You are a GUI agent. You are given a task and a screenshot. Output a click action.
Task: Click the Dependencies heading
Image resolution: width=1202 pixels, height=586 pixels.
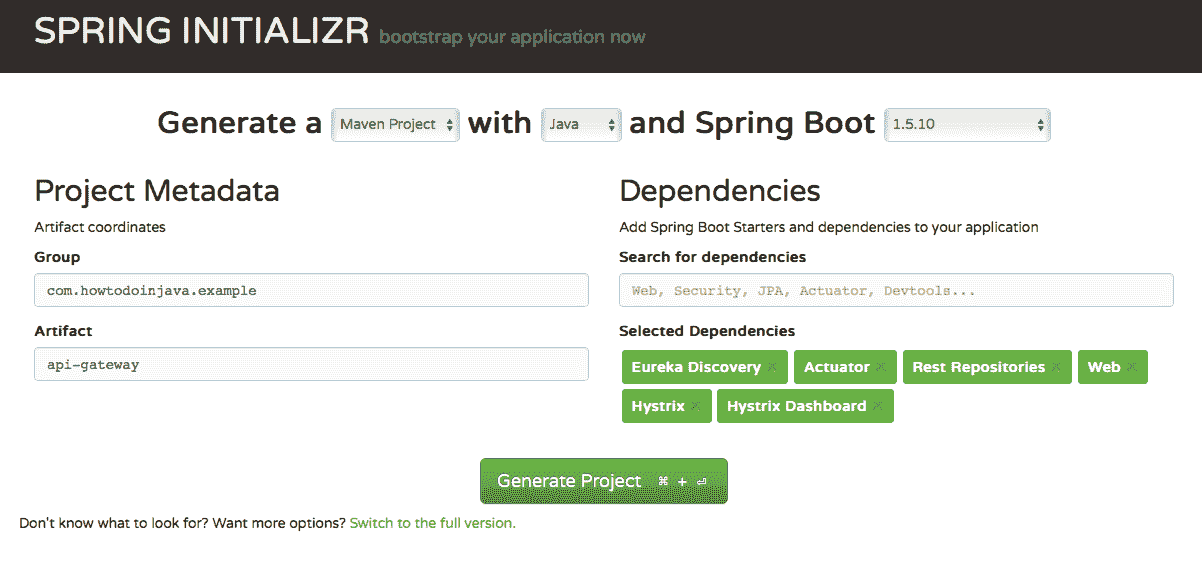click(720, 191)
